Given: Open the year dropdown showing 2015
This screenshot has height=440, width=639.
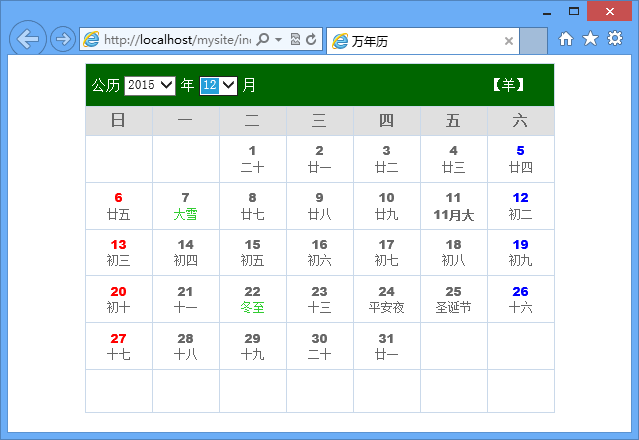Looking at the screenshot, I should 150,86.
